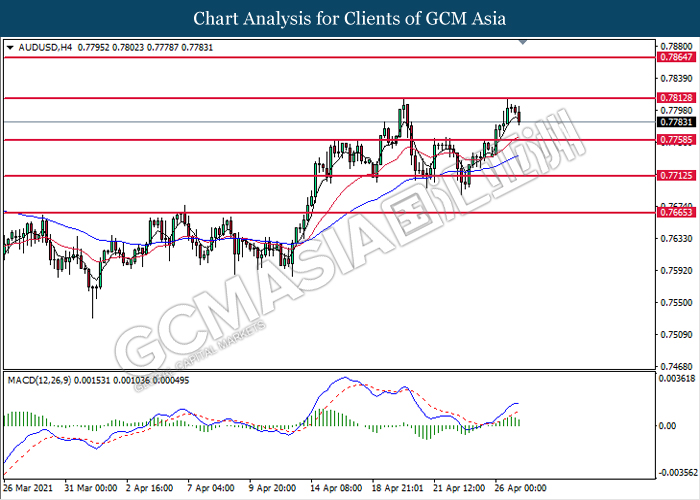Click the Chart Analysis for Clients title
Screen dimensions: 700x500
350,19
